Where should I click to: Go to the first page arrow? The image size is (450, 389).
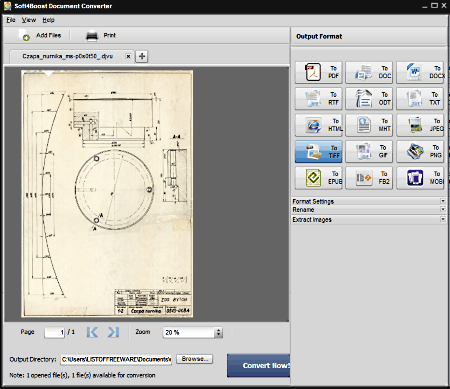pos(92,332)
